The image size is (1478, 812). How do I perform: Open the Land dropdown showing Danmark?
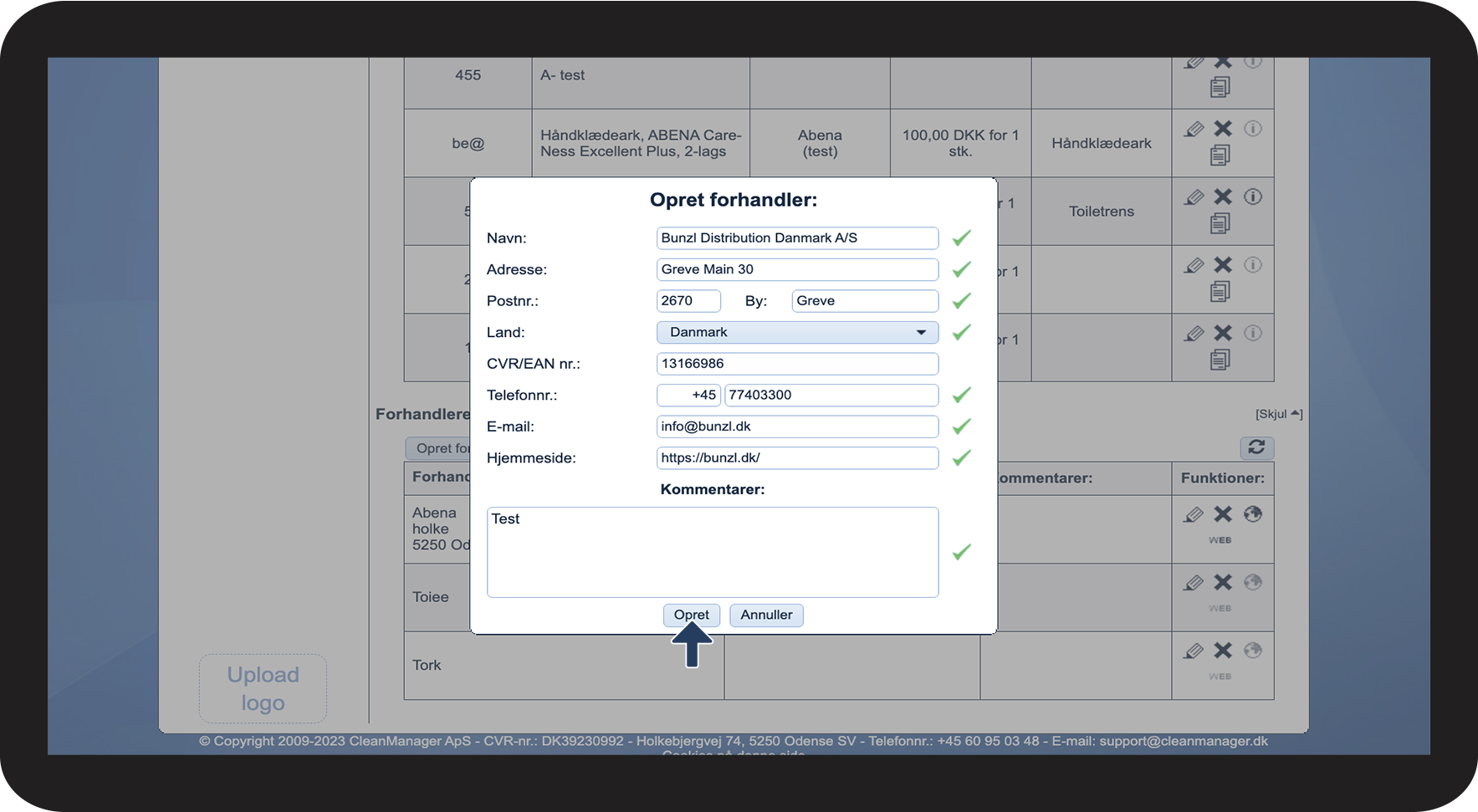796,332
